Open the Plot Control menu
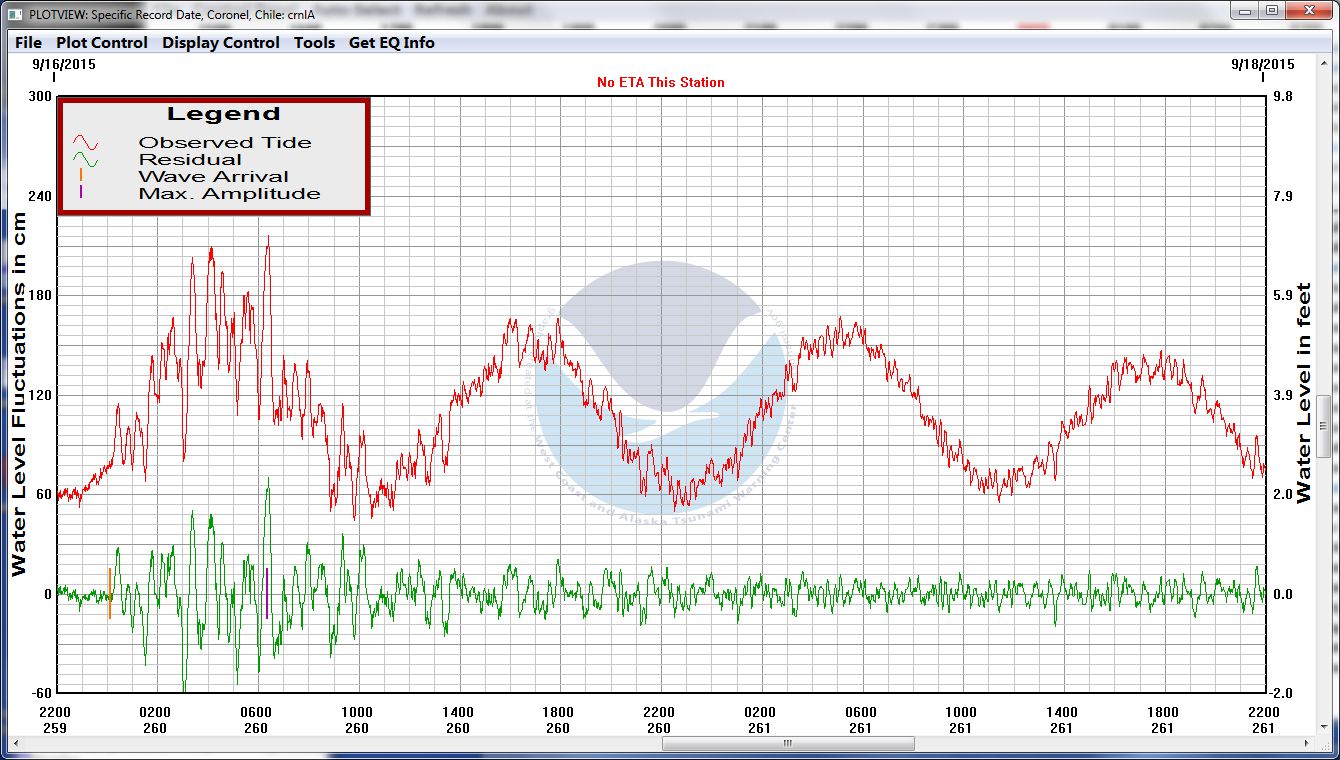Viewport: 1340px width, 760px height. [101, 43]
